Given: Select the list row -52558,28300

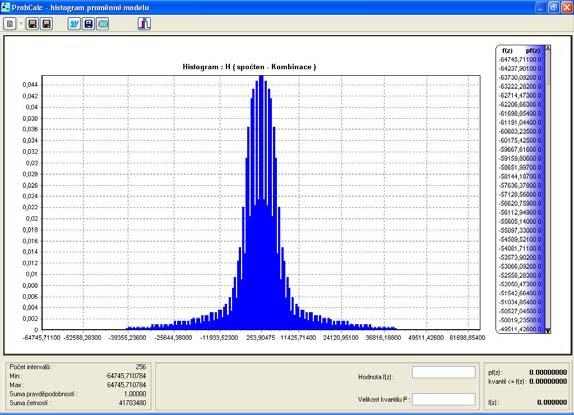Looking at the screenshot, I should tap(520, 275).
